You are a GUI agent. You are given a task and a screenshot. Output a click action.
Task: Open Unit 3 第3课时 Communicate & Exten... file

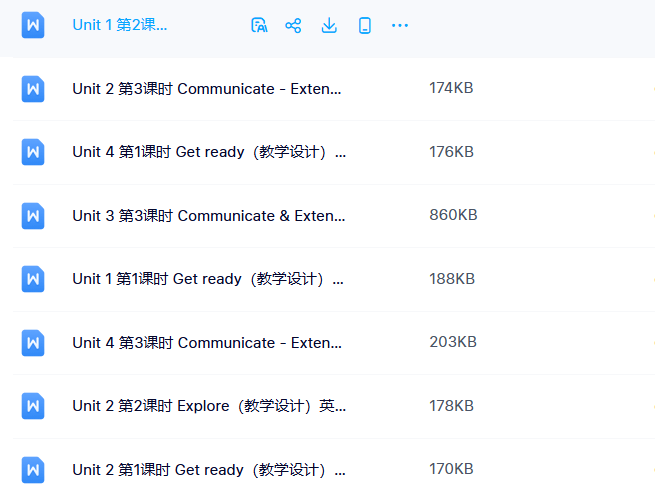(x=209, y=216)
